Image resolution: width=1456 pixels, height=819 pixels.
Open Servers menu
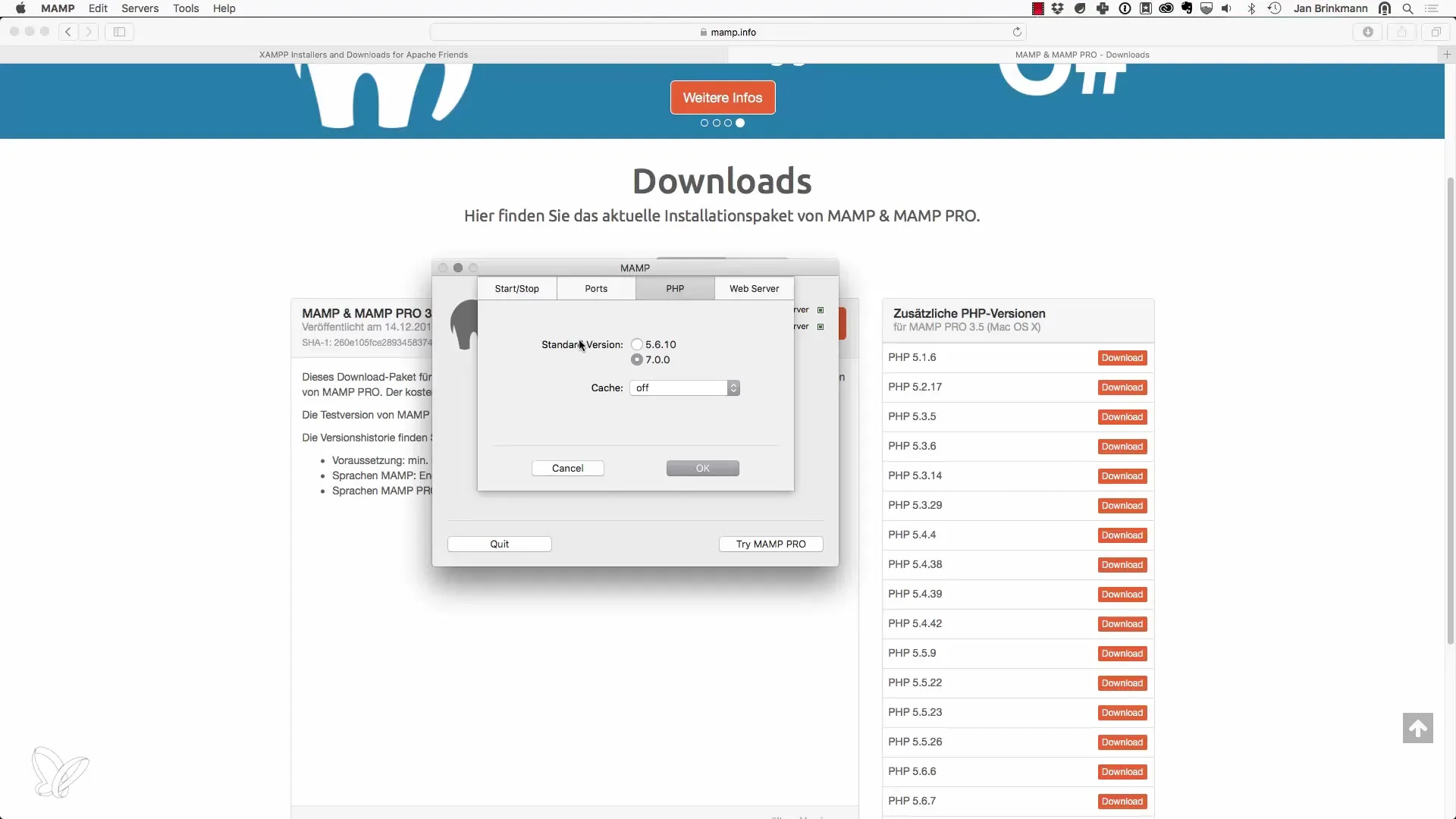[140, 8]
